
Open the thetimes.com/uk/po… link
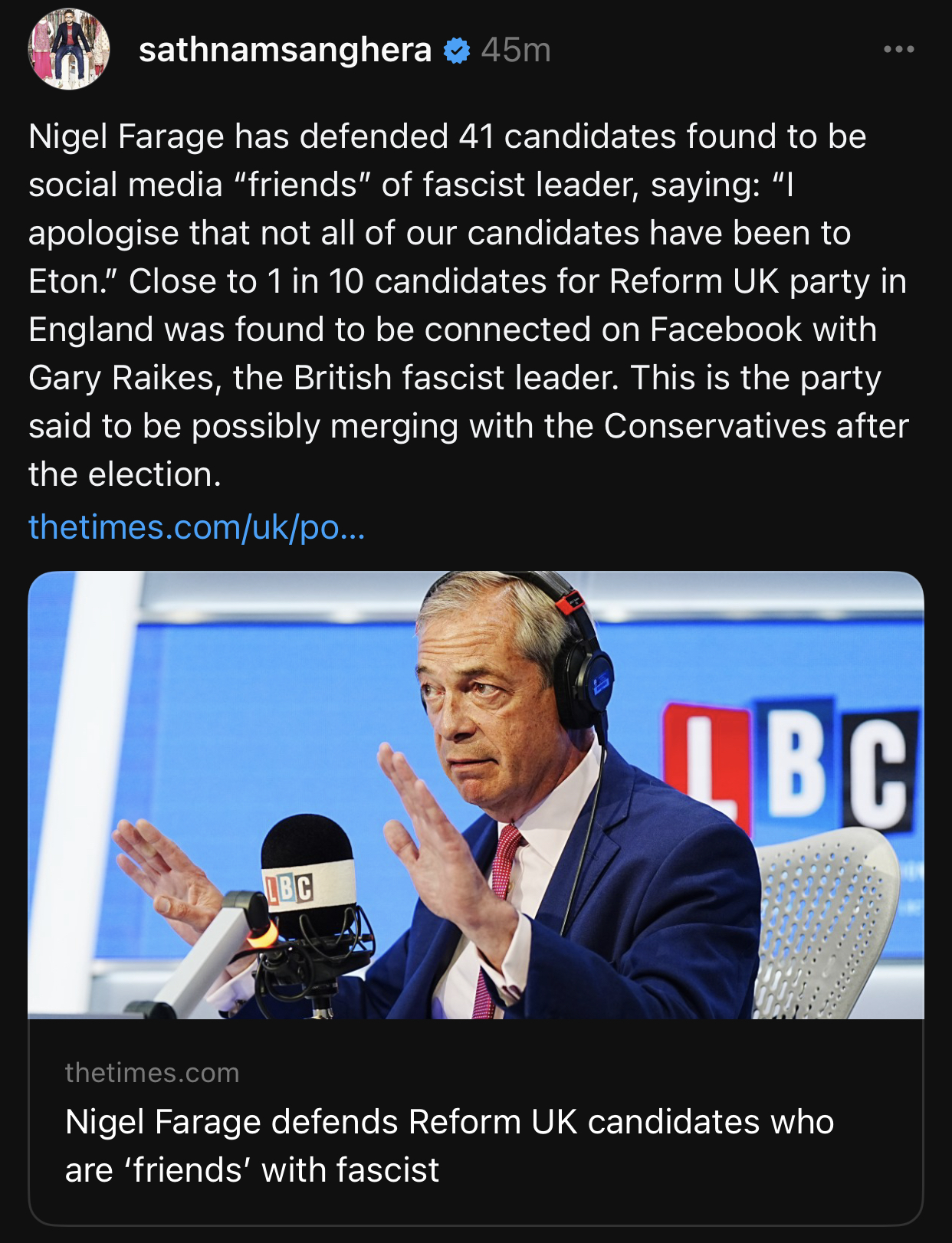coord(197,527)
